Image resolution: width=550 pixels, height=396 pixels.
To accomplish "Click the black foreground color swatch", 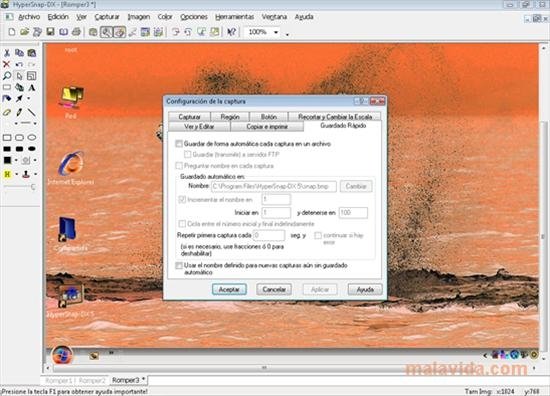I will point(7,160).
